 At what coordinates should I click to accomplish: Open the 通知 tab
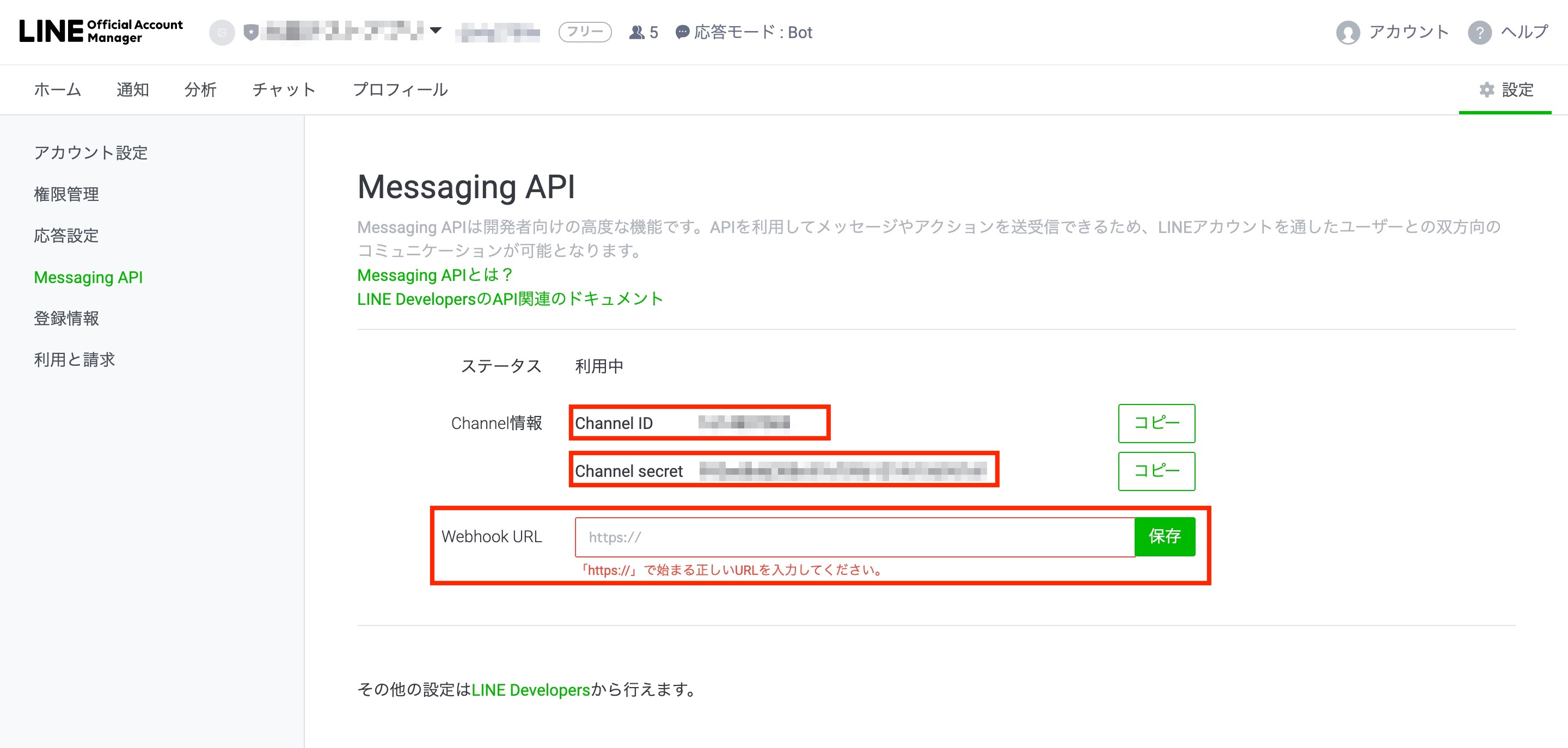(x=133, y=89)
